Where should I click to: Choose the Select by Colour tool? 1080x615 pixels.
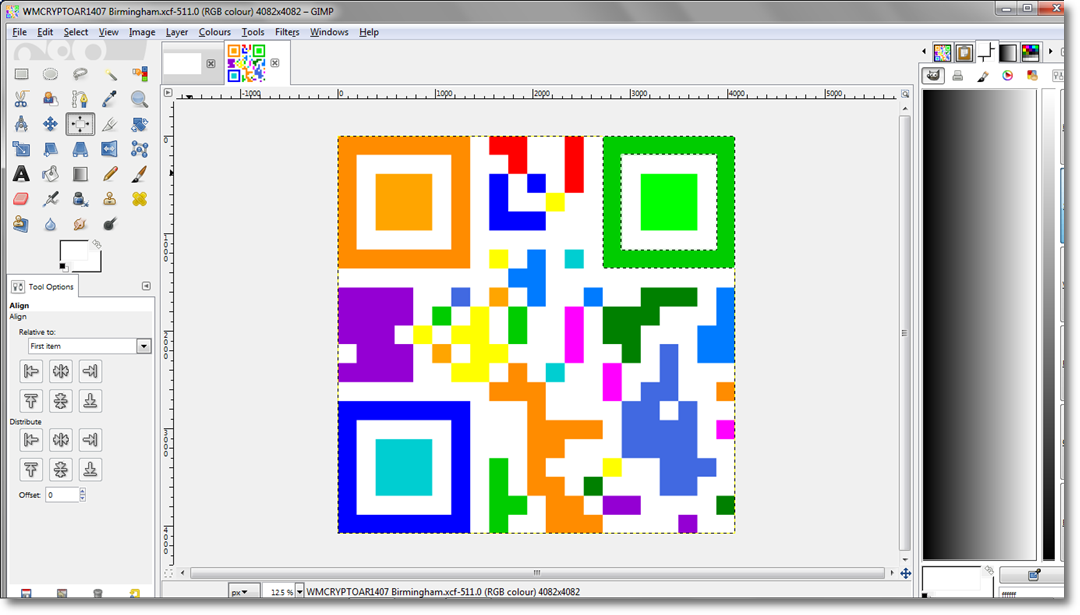[x=139, y=74]
